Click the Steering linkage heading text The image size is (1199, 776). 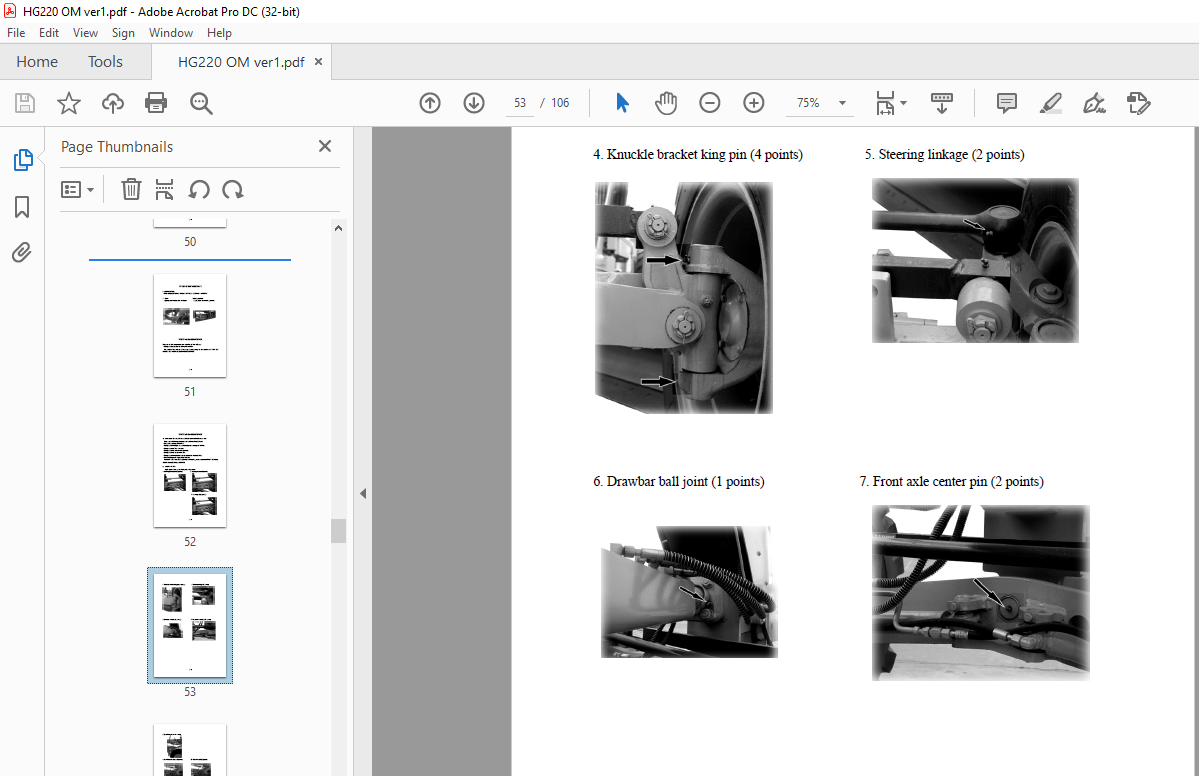(x=944, y=154)
